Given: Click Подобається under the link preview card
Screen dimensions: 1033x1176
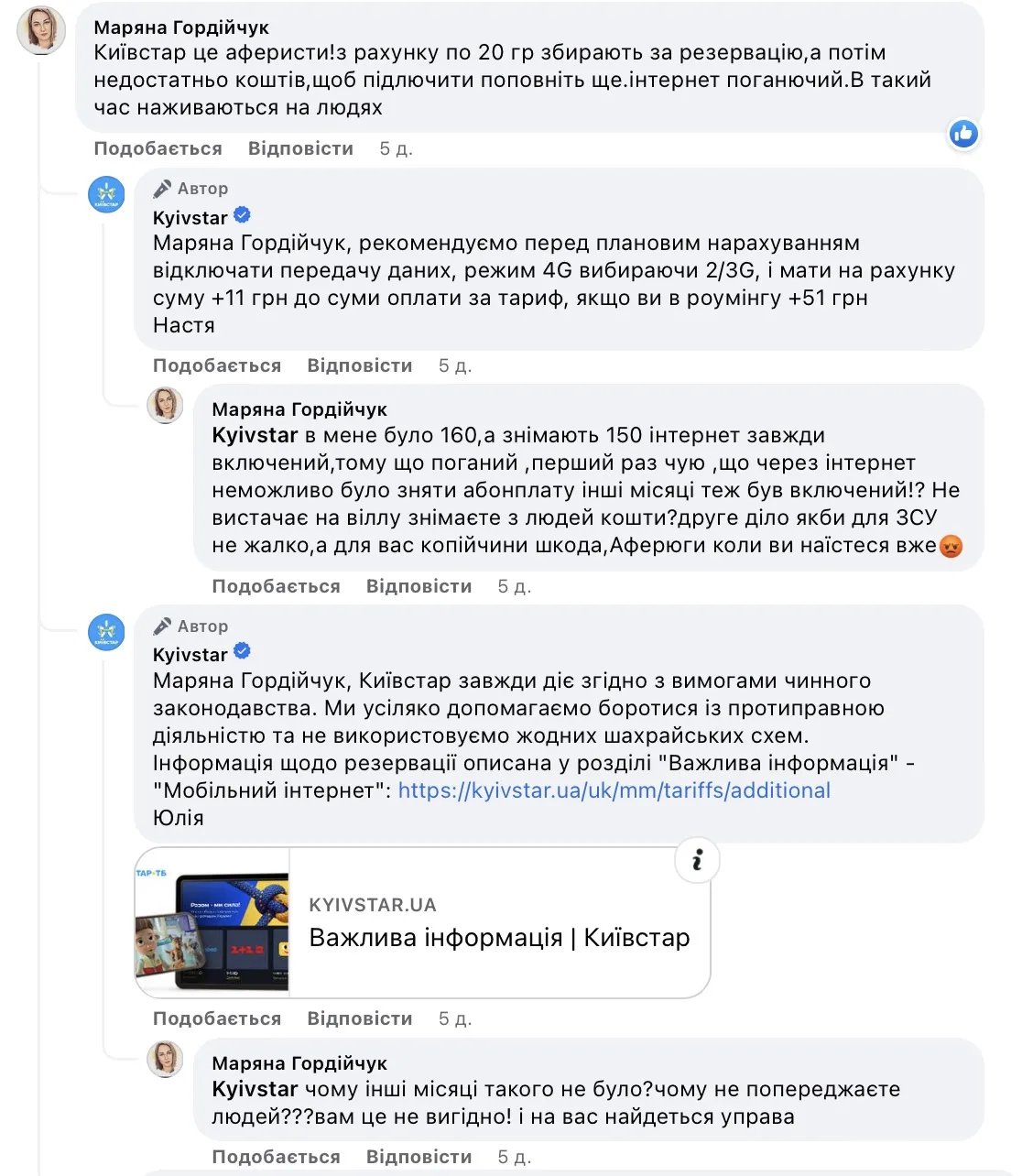Looking at the screenshot, I should coord(216,1018).
